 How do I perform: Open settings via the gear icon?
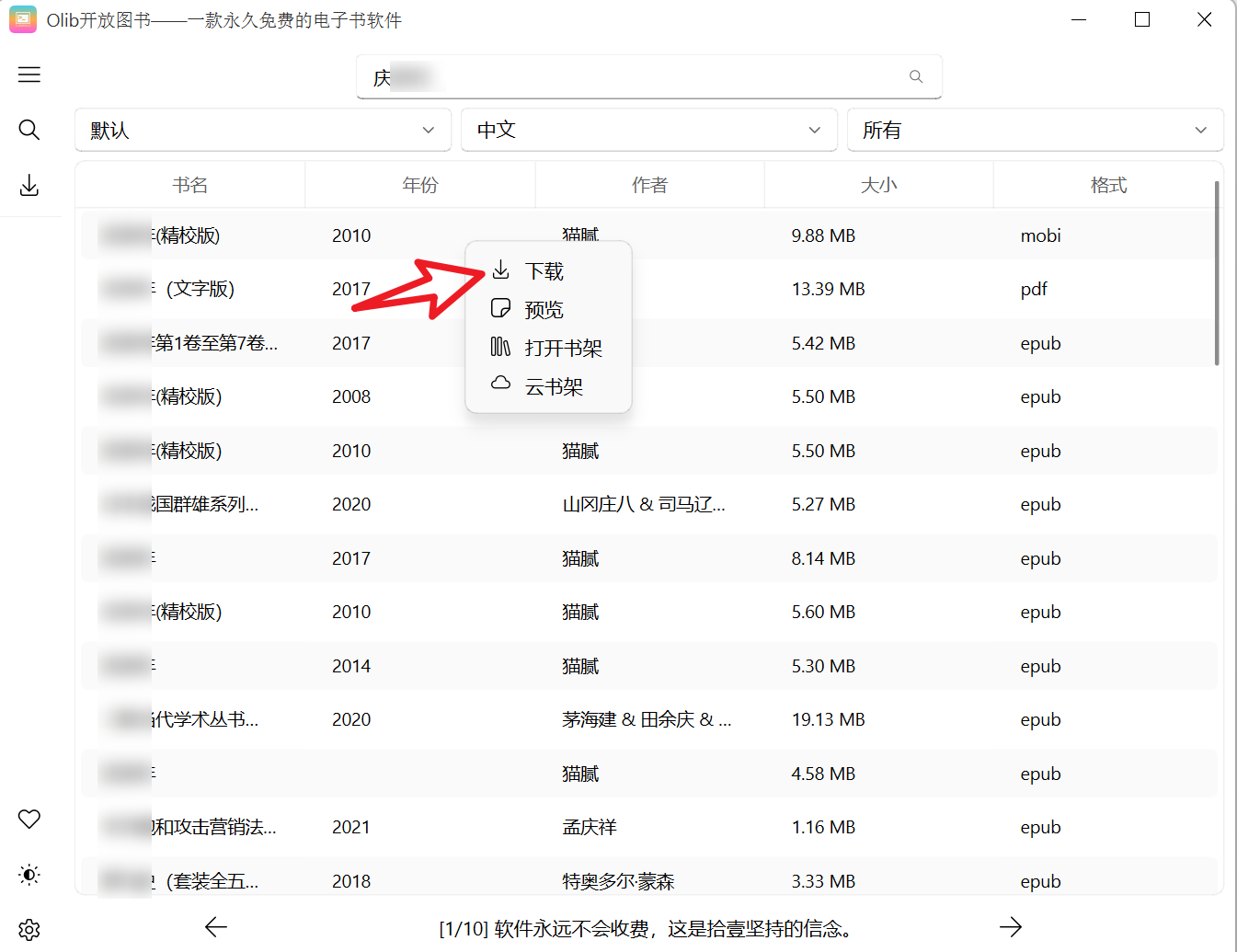(29, 930)
